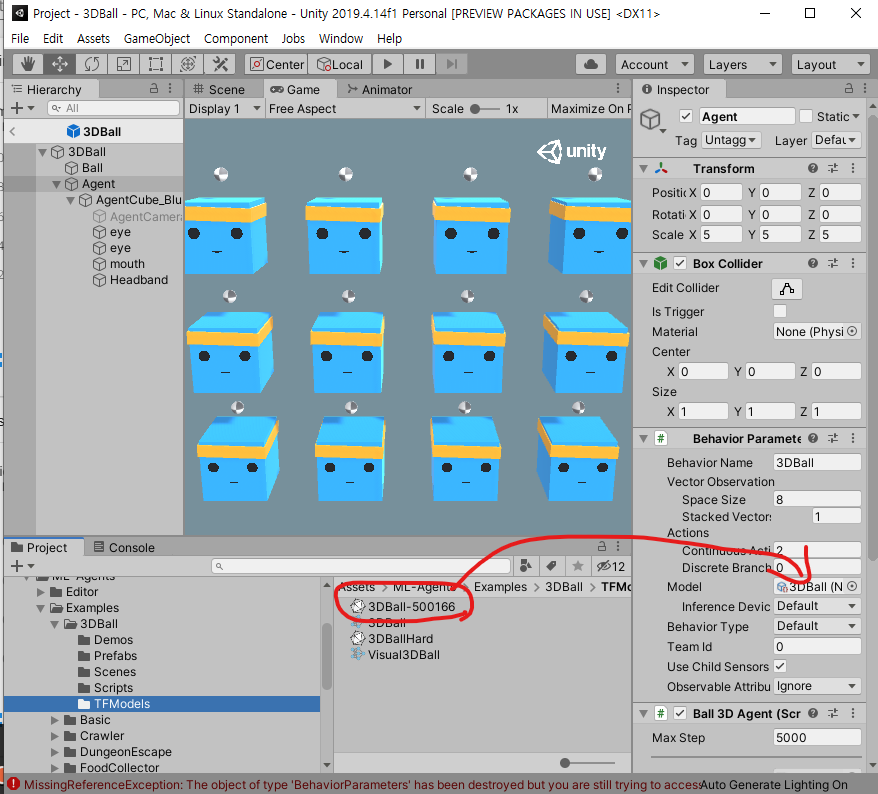Open Transform component help icon
Image resolution: width=878 pixels, height=794 pixels.
[813, 169]
